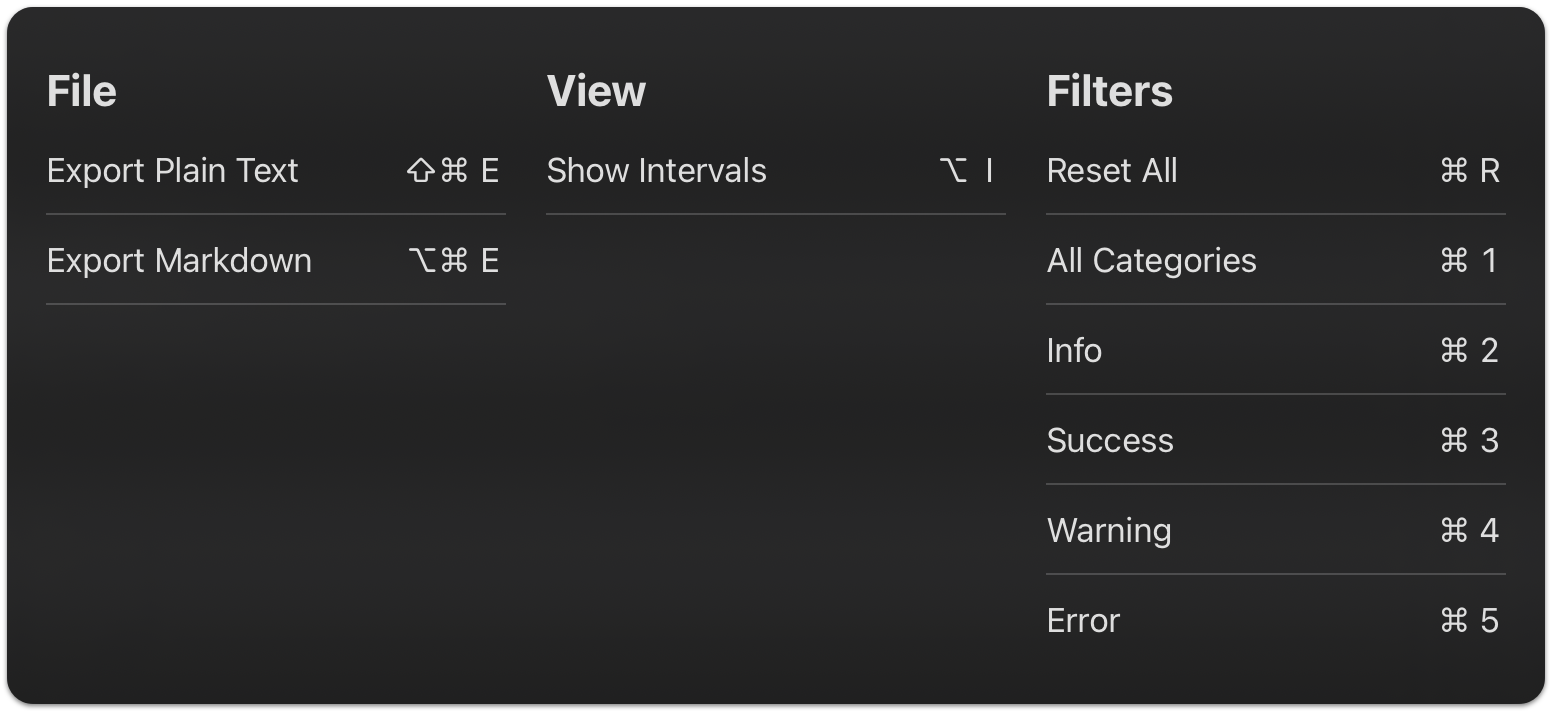The width and height of the screenshot is (1552, 711).
Task: Click the ⌘1 shortcut next to All Categories
Action: click(x=1467, y=261)
